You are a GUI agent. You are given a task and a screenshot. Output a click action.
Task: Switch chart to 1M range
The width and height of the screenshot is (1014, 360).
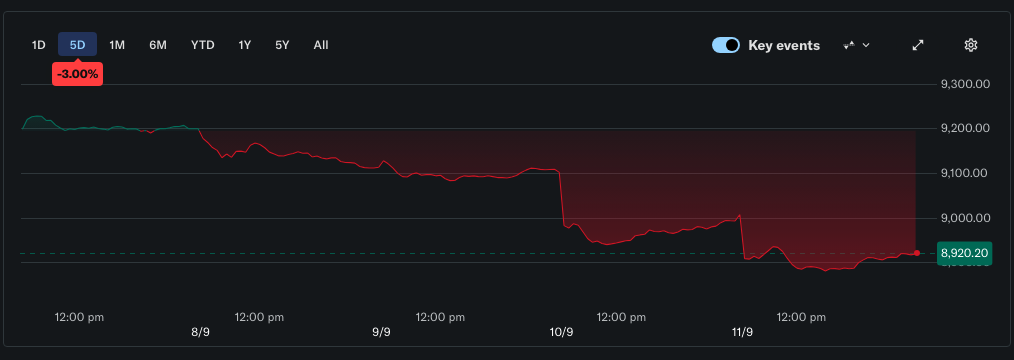pos(117,45)
